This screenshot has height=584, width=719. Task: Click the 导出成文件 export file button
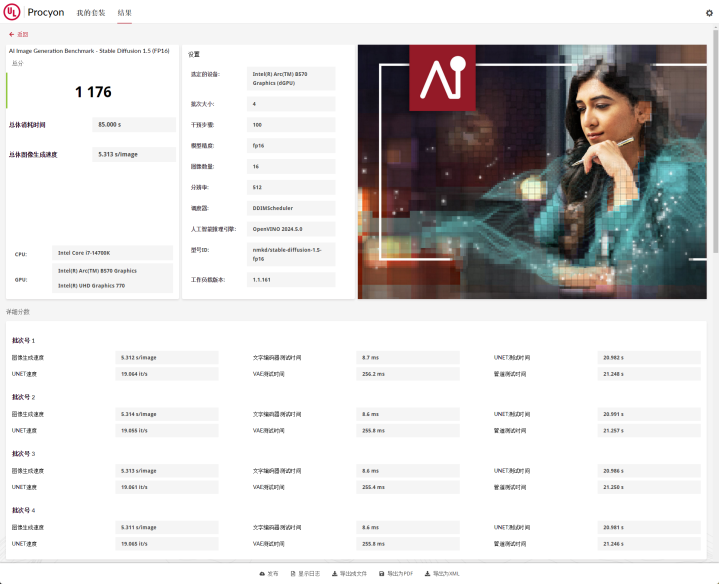(349, 573)
